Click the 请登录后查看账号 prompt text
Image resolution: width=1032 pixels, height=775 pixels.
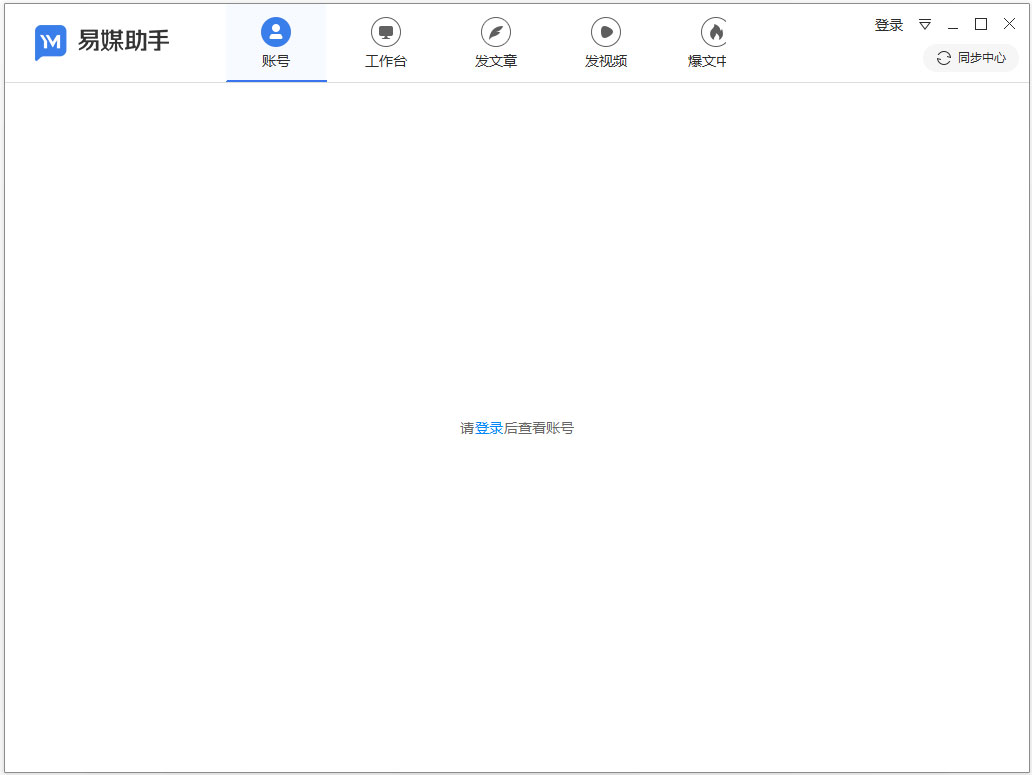[x=516, y=428]
